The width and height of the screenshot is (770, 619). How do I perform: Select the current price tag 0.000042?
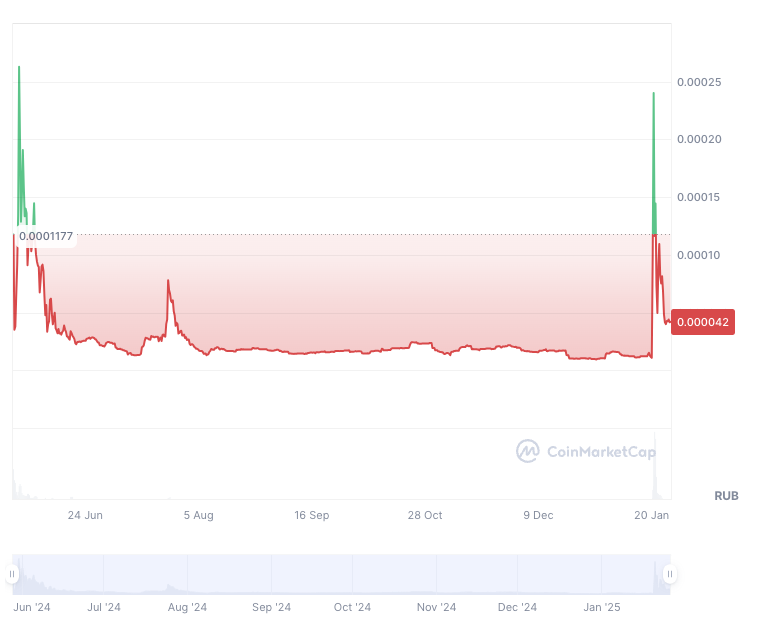703,322
